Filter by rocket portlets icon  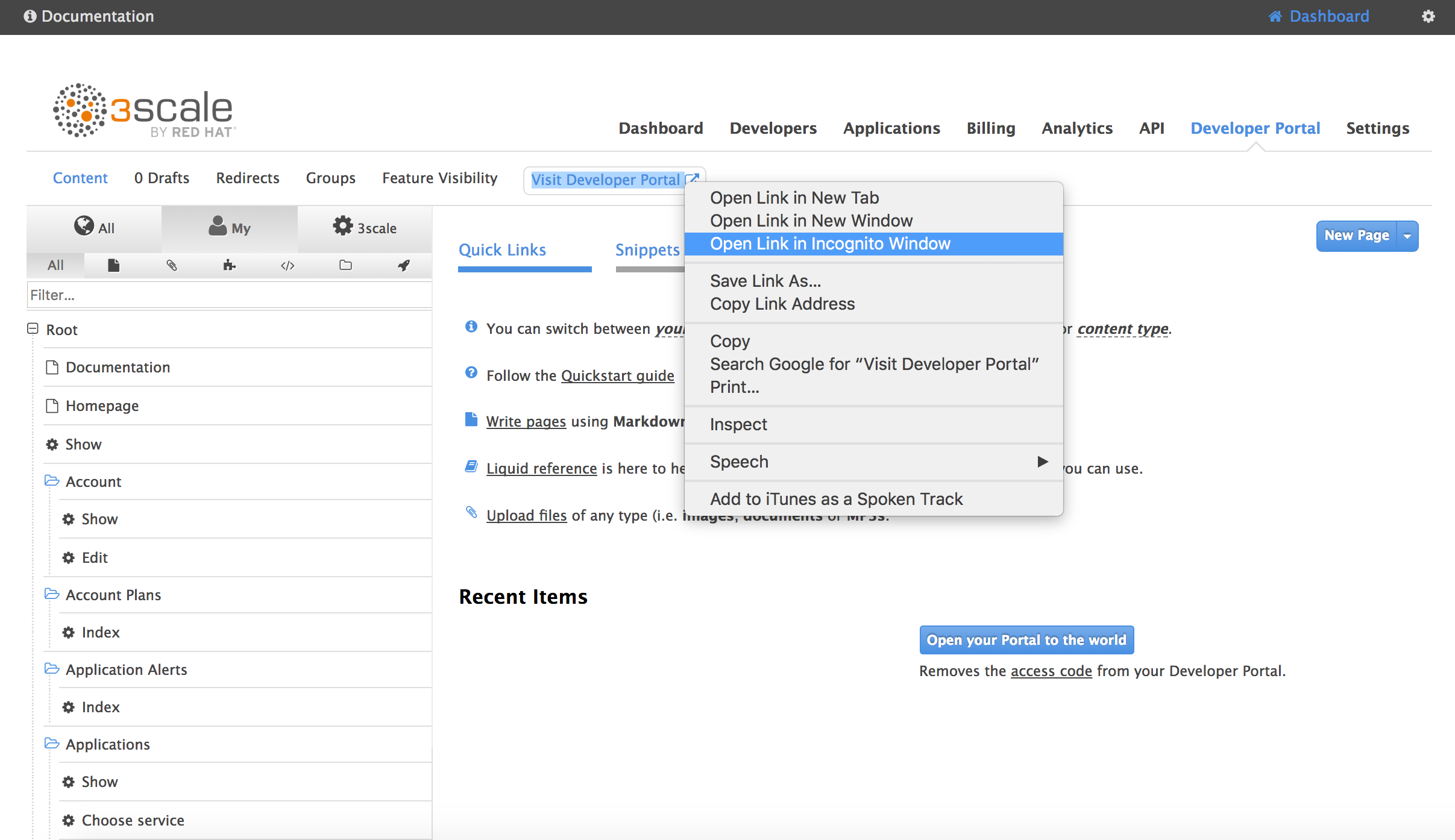point(404,265)
